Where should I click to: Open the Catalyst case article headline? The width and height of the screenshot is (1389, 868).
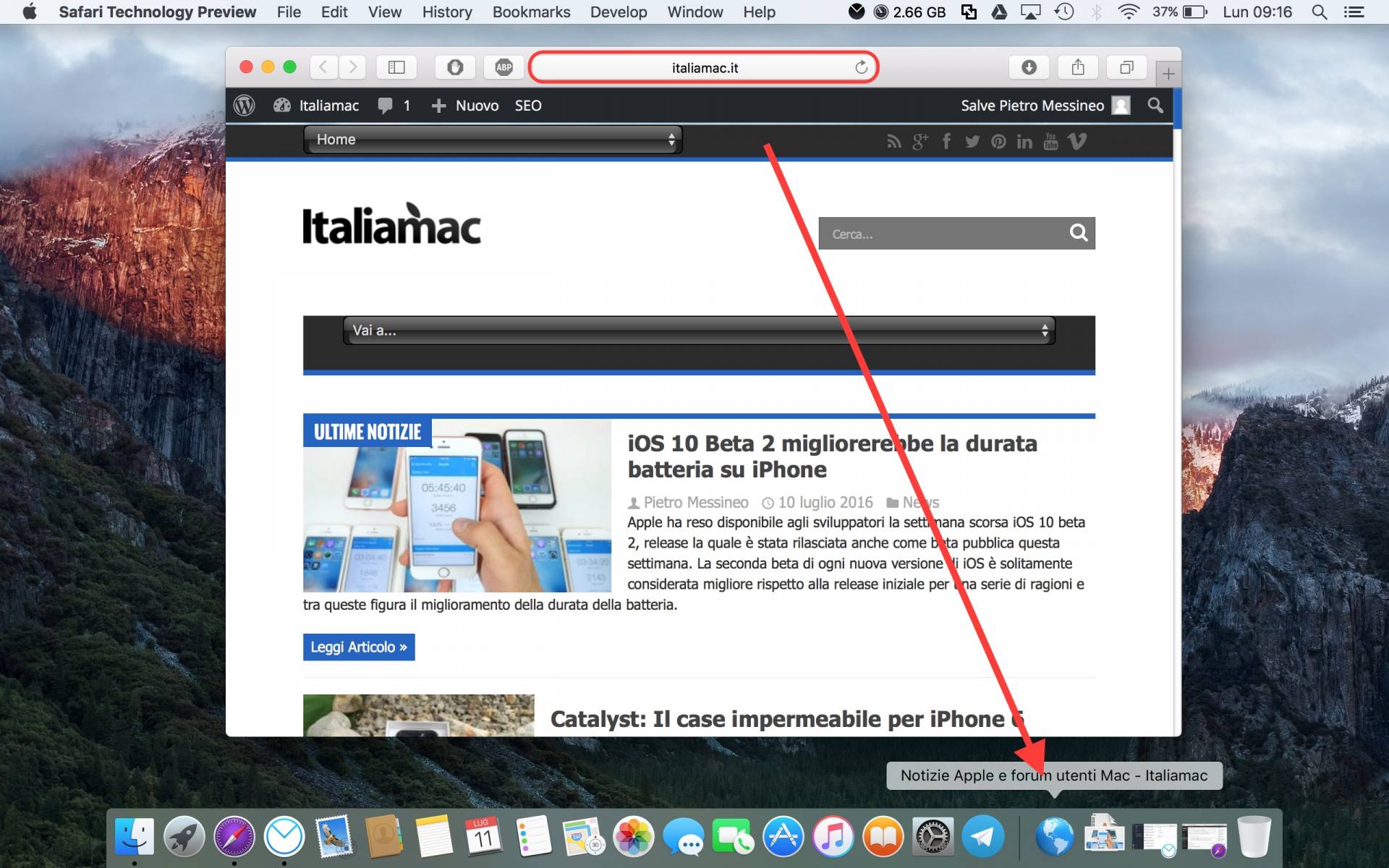(x=787, y=719)
